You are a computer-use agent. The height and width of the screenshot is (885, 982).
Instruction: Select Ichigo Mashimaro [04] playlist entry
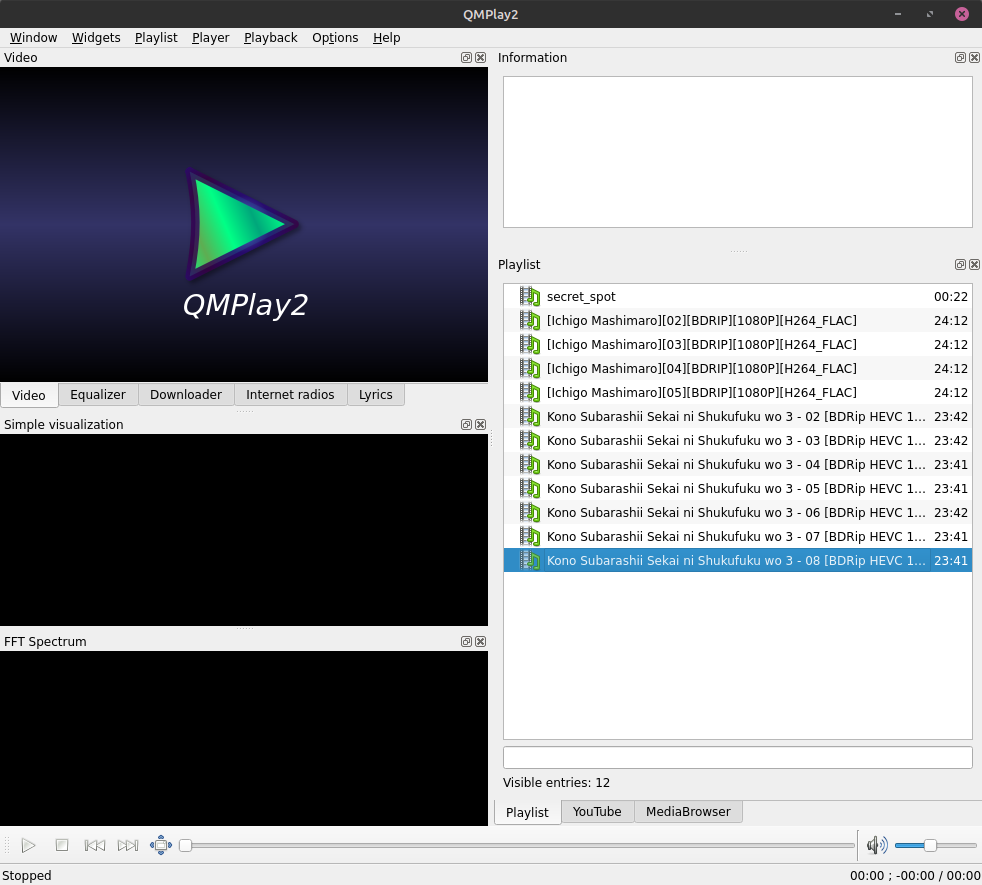point(737,369)
